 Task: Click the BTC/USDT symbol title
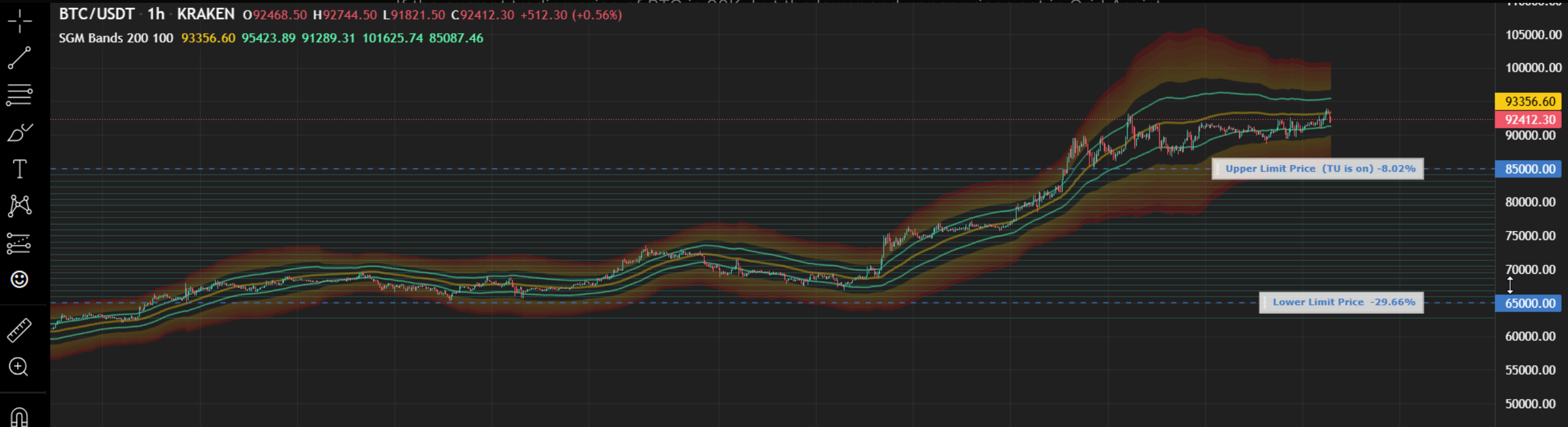tap(97, 14)
